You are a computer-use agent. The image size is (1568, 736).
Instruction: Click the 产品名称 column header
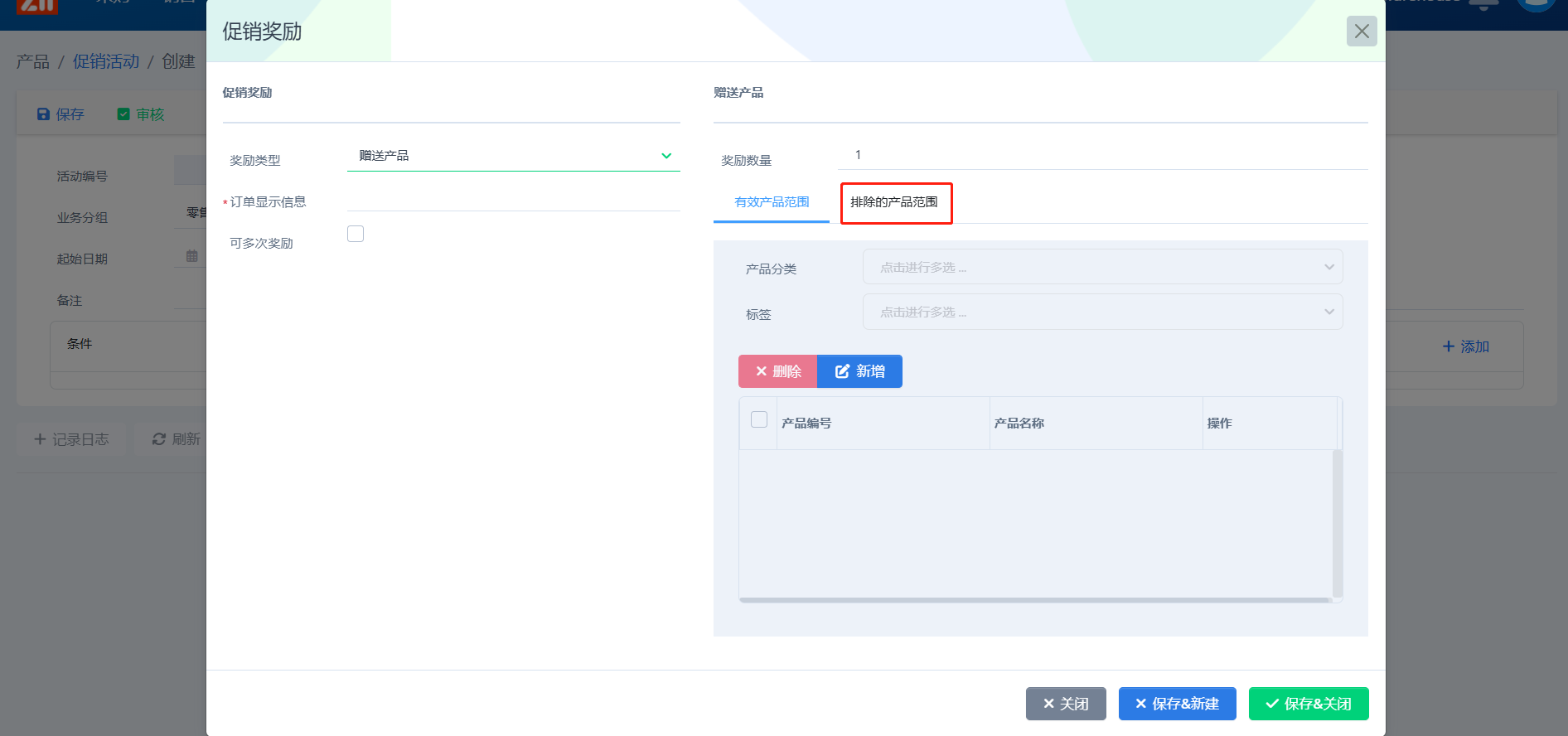1096,424
